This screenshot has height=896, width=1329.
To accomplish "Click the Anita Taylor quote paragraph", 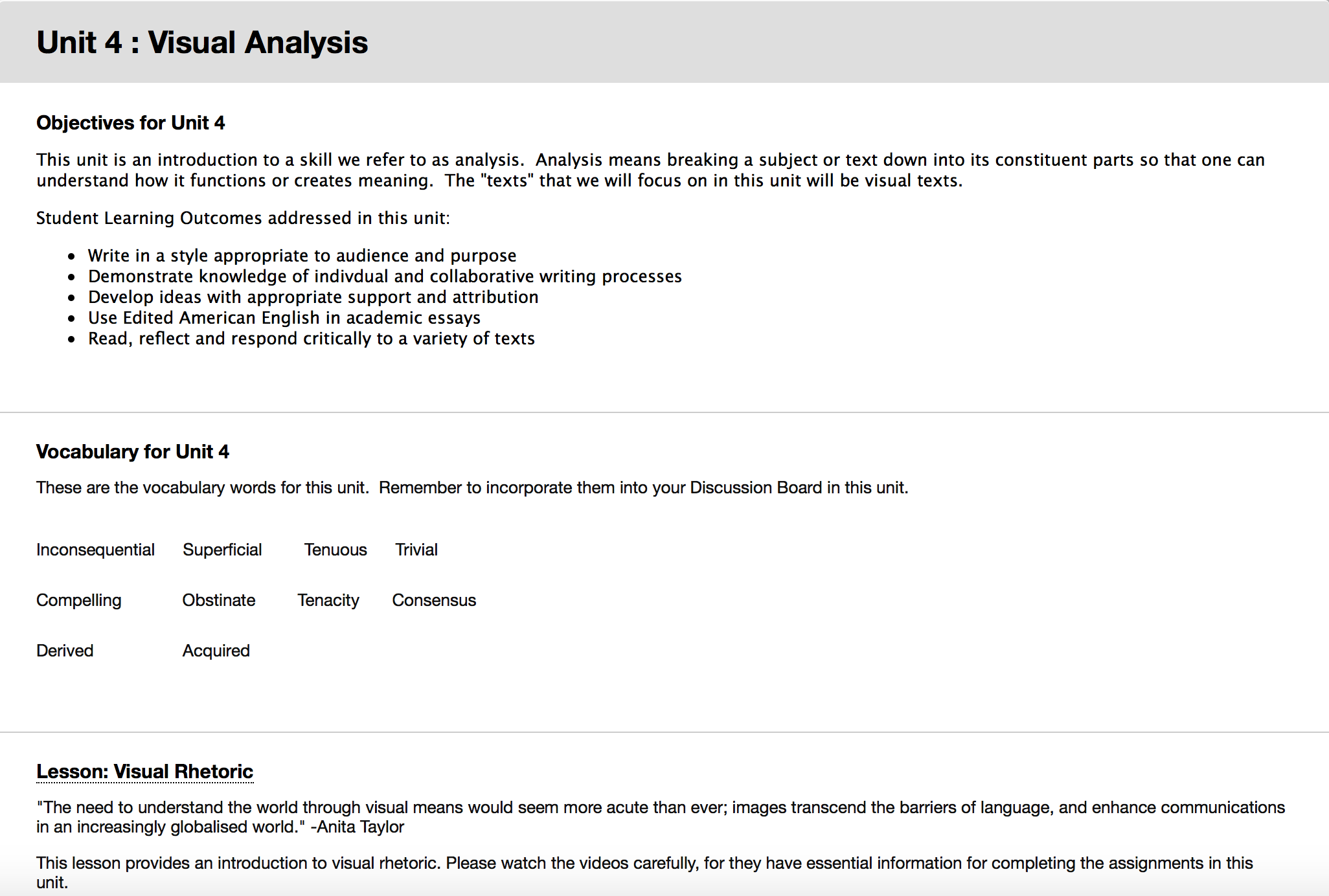I will pos(661,817).
